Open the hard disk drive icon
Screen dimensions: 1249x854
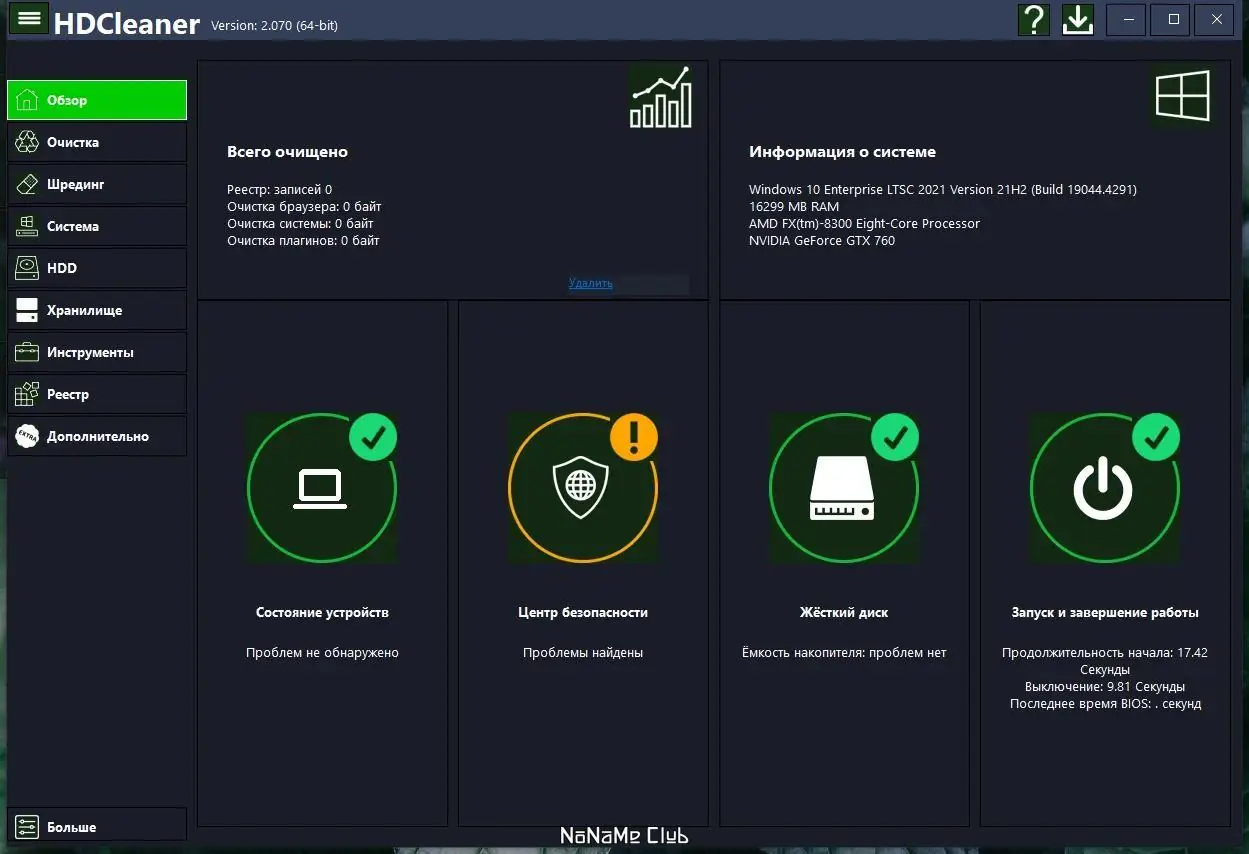843,489
